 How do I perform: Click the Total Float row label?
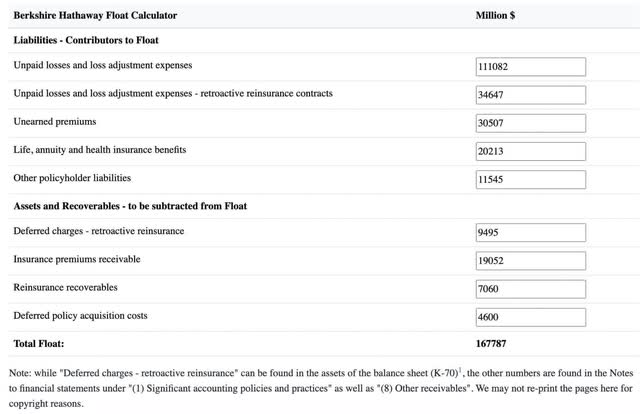(x=38, y=344)
